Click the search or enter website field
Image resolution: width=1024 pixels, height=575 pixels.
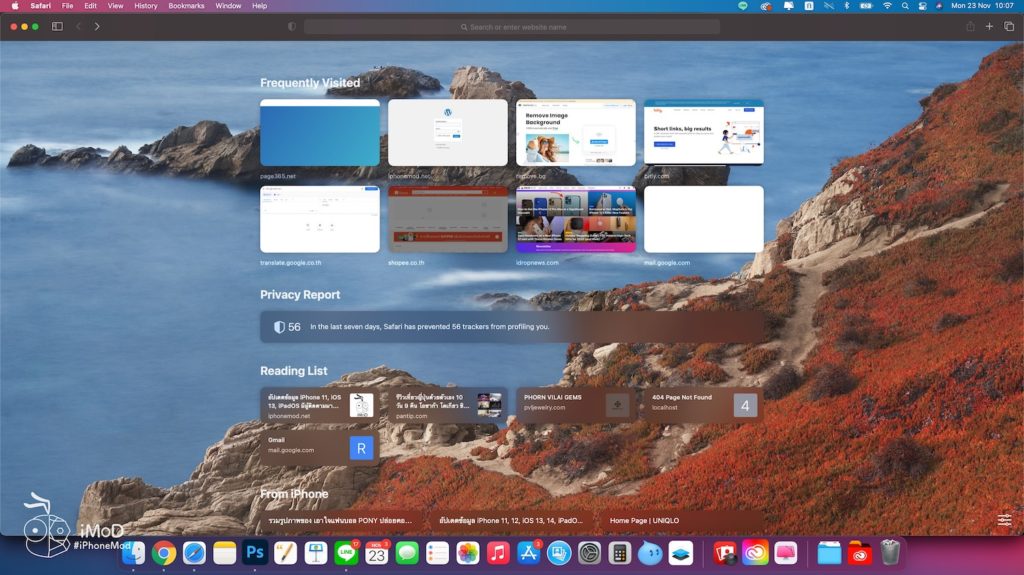(512, 27)
